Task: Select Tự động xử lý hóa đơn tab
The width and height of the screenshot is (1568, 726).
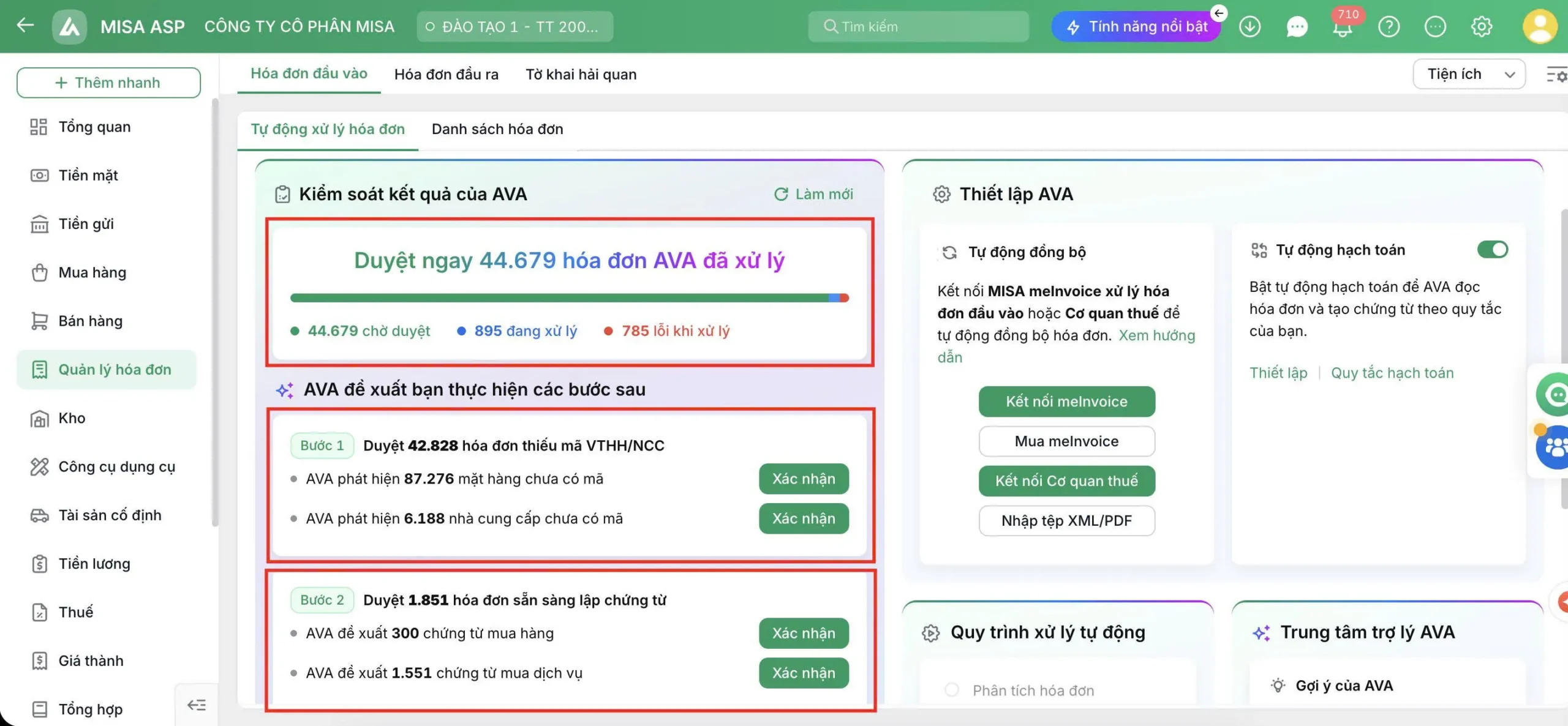Action: pos(328,129)
